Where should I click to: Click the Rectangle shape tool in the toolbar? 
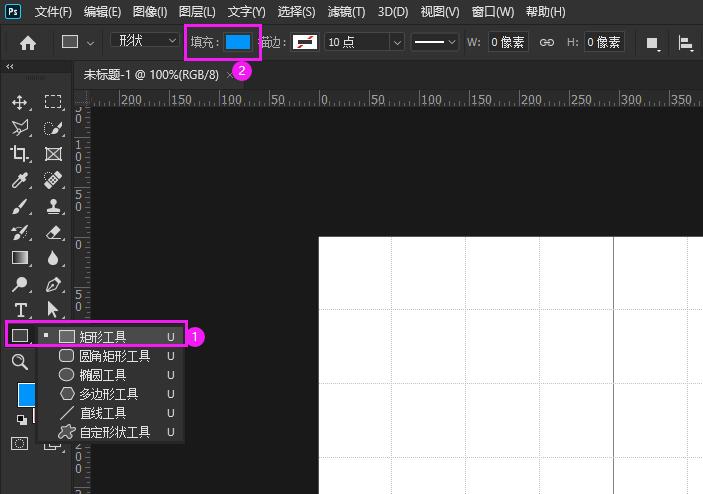pos(20,335)
